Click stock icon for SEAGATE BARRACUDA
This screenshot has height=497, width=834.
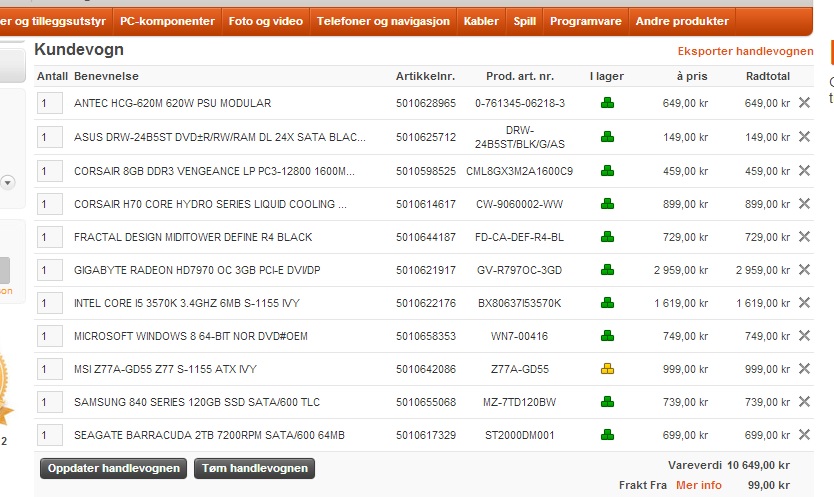[607, 435]
